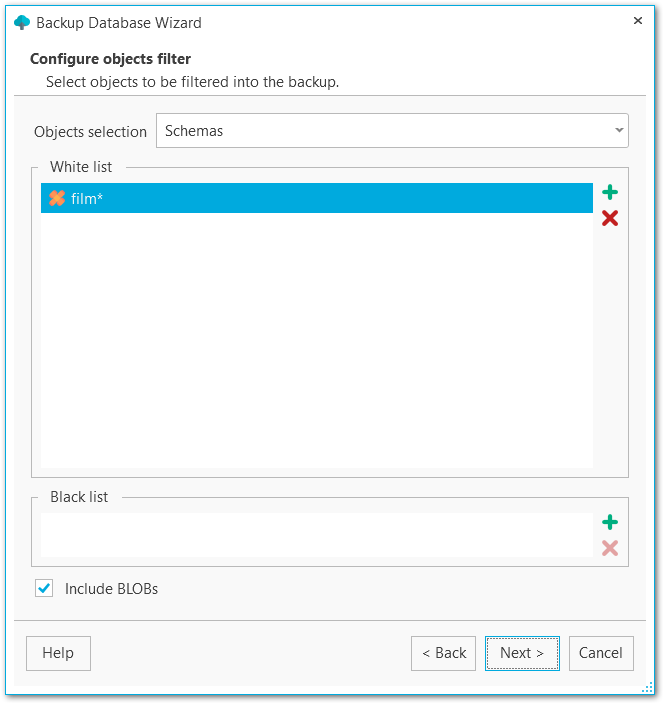
Task: Remove the selected White list entry with the red X
Action: tap(610, 218)
